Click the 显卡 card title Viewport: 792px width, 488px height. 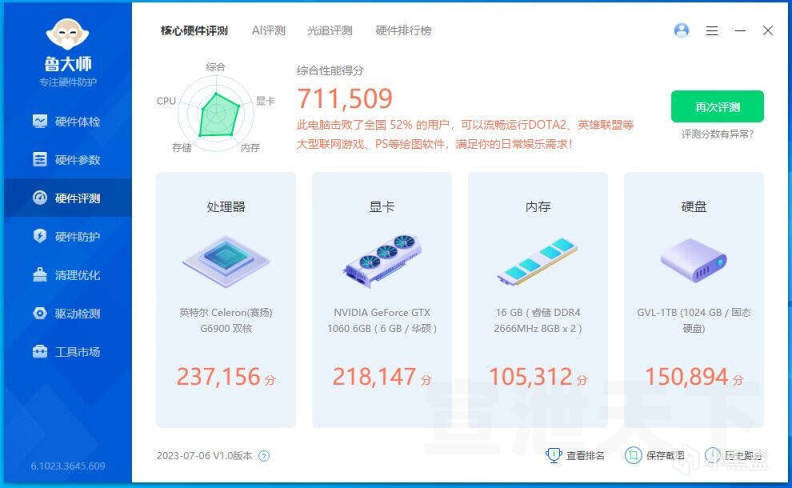point(382,207)
